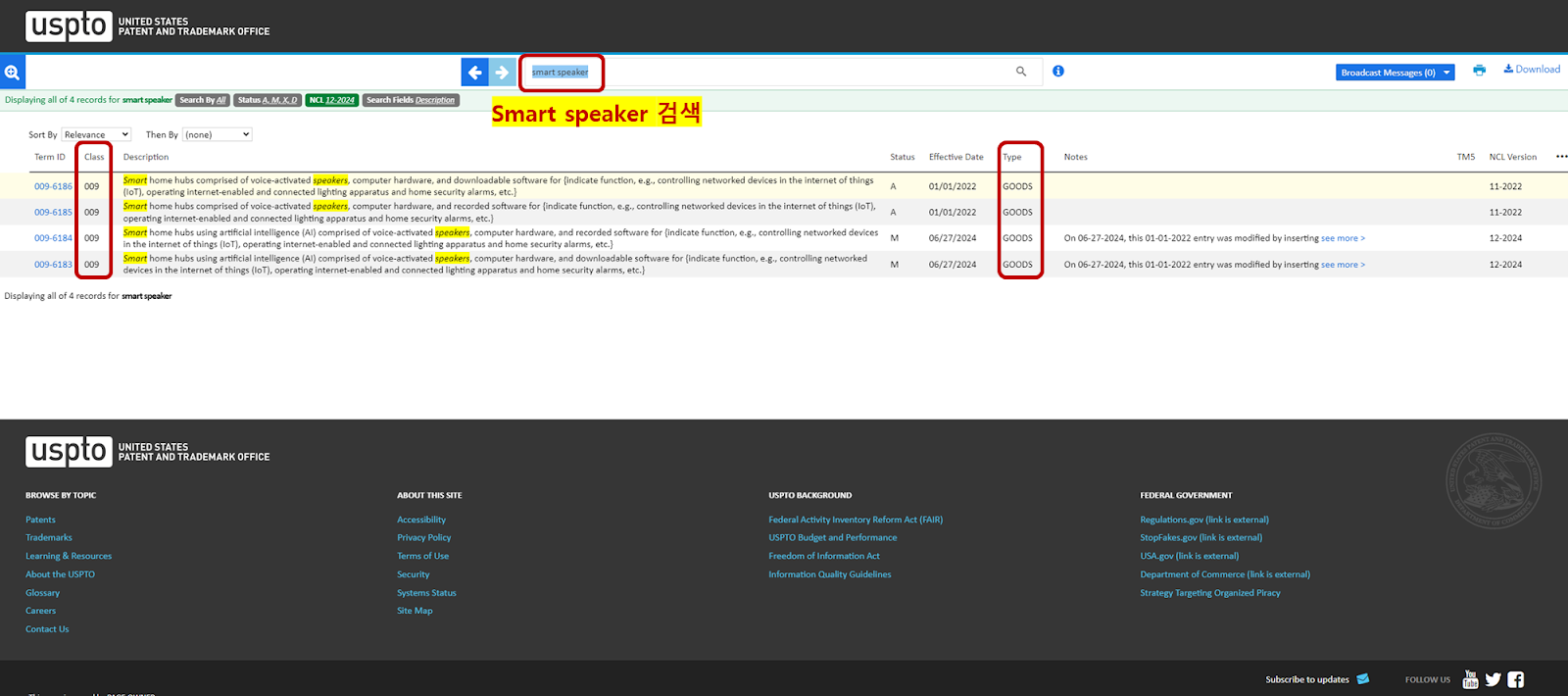Sort by the Term ID column header
The height and width of the screenshot is (696, 1568).
tap(50, 157)
